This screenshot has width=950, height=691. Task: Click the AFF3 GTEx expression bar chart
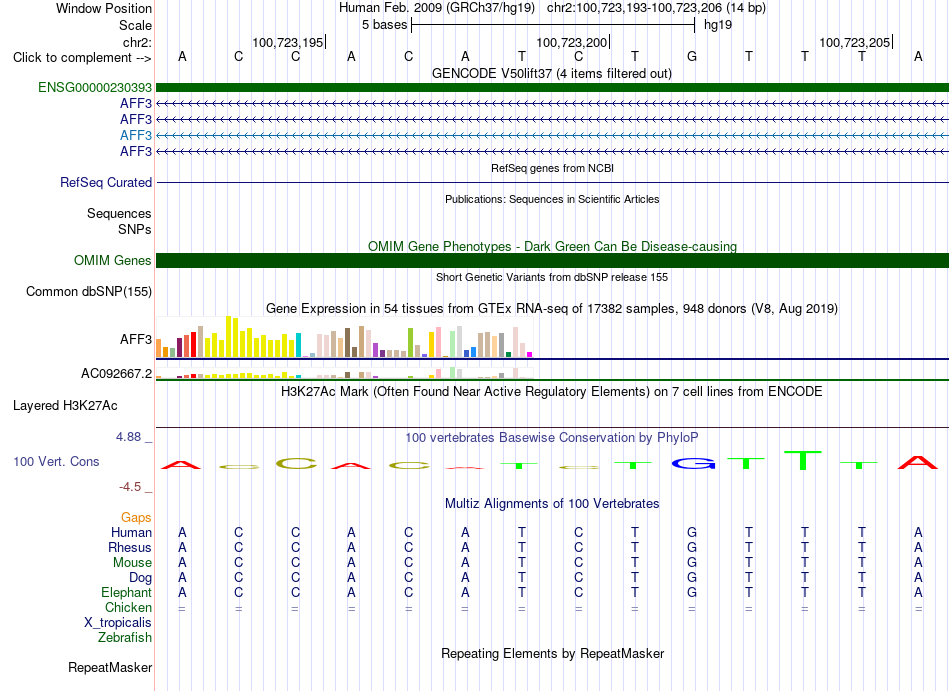pyautogui.click(x=345, y=337)
